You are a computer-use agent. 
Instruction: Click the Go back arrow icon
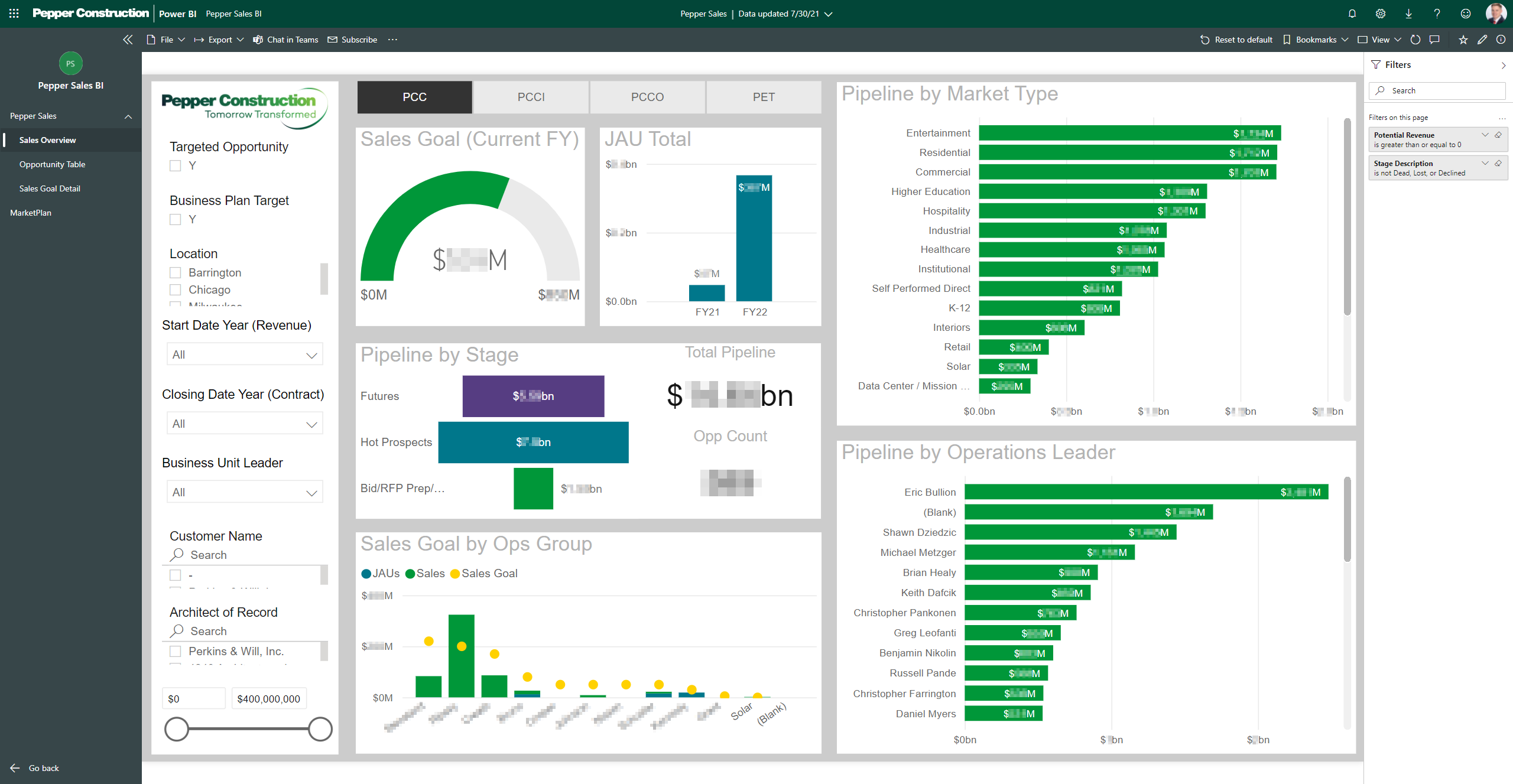coord(15,767)
